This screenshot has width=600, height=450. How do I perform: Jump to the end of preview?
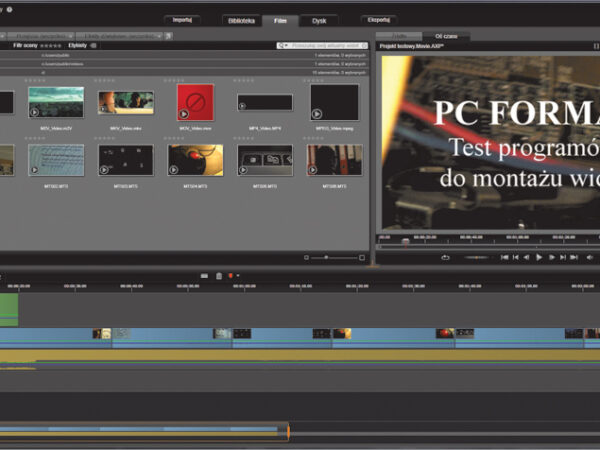pyautogui.click(x=575, y=257)
